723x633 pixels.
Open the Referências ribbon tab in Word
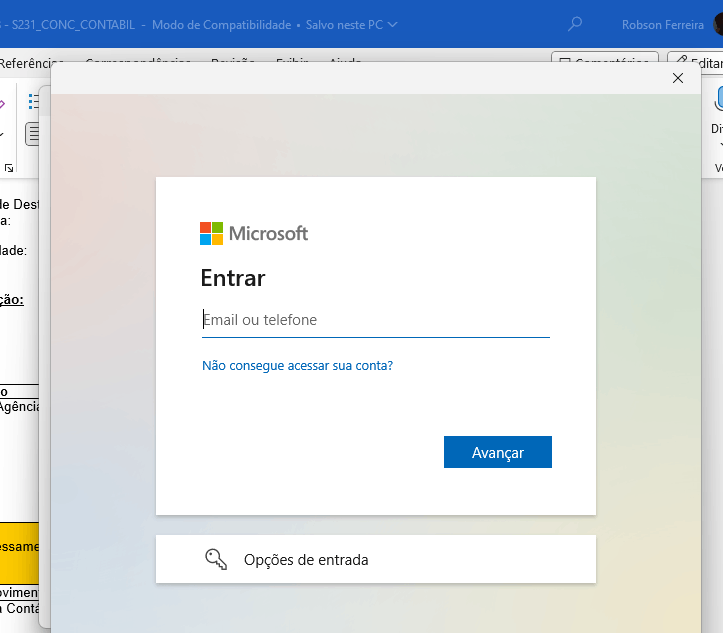click(31, 62)
